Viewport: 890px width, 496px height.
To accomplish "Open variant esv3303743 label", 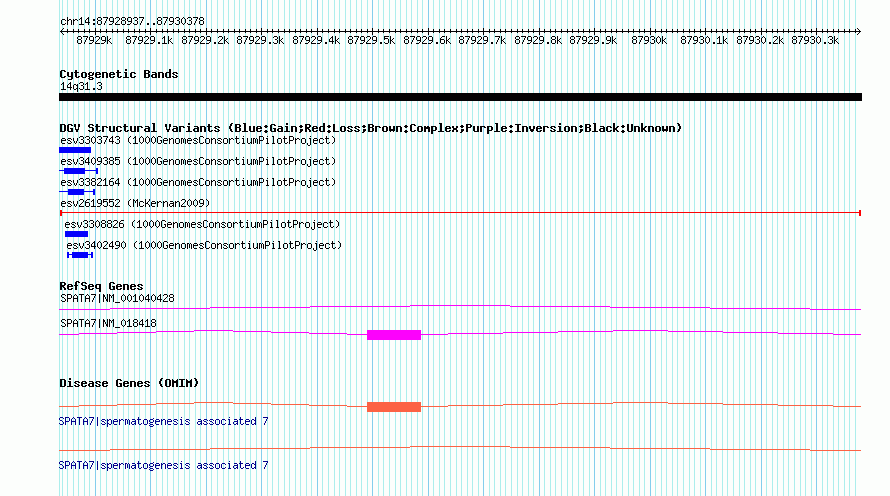I will (198, 140).
